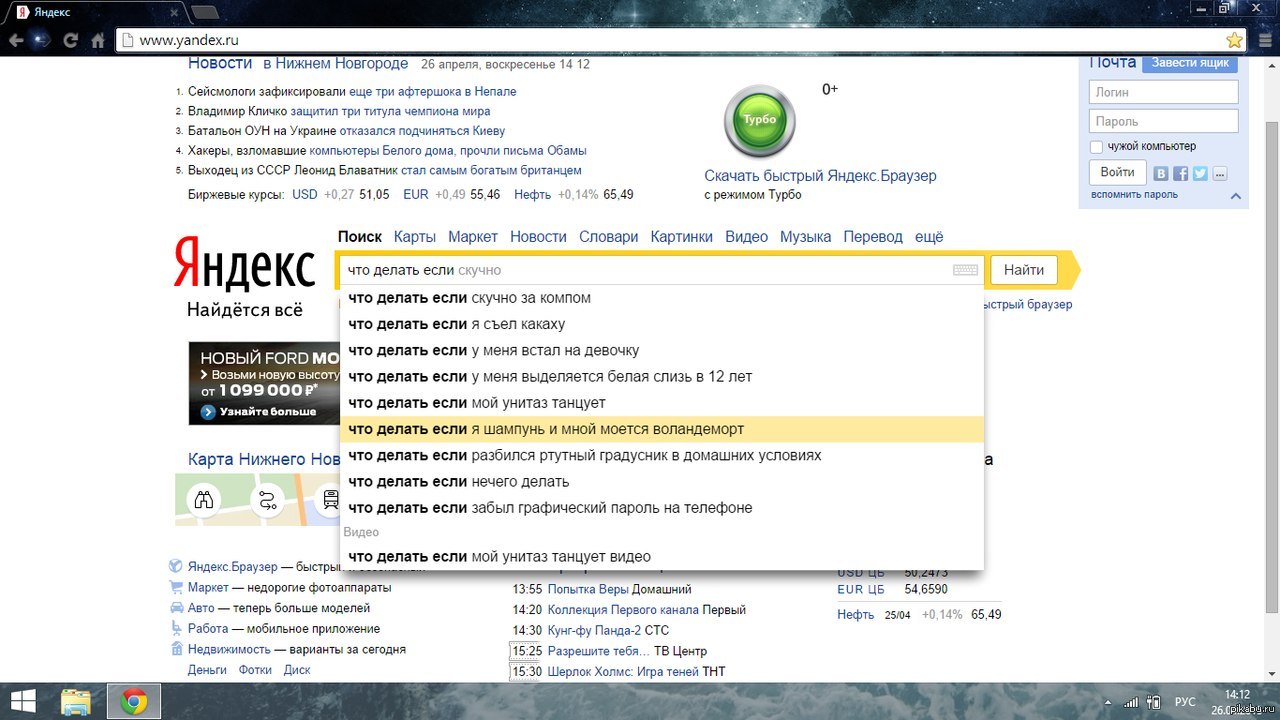Open File Explorer from the taskbar
The image size is (1280, 720).
[x=77, y=701]
